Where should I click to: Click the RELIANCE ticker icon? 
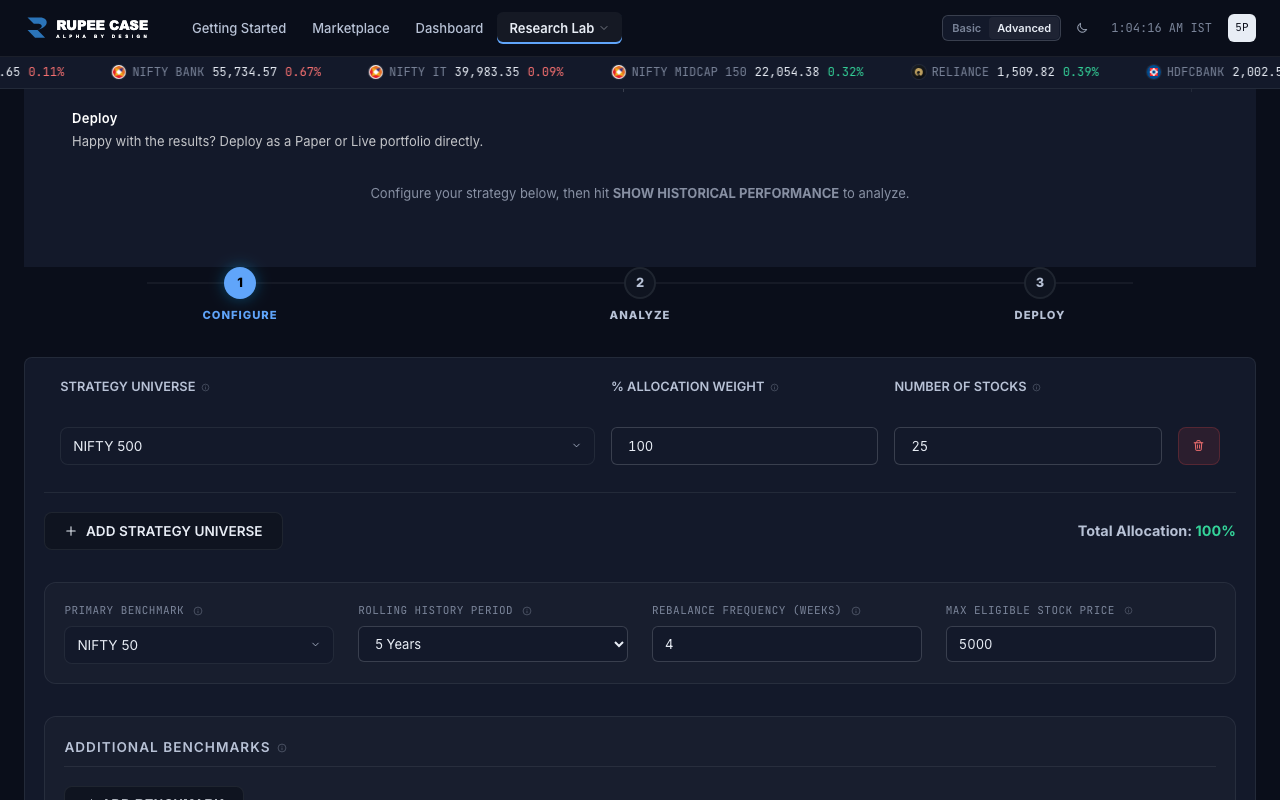(918, 72)
